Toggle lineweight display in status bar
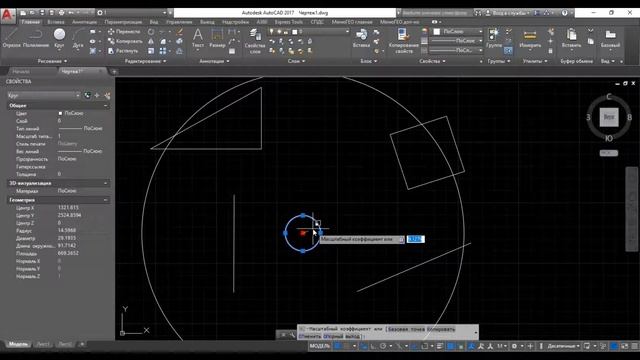The image size is (640, 360). (440, 346)
